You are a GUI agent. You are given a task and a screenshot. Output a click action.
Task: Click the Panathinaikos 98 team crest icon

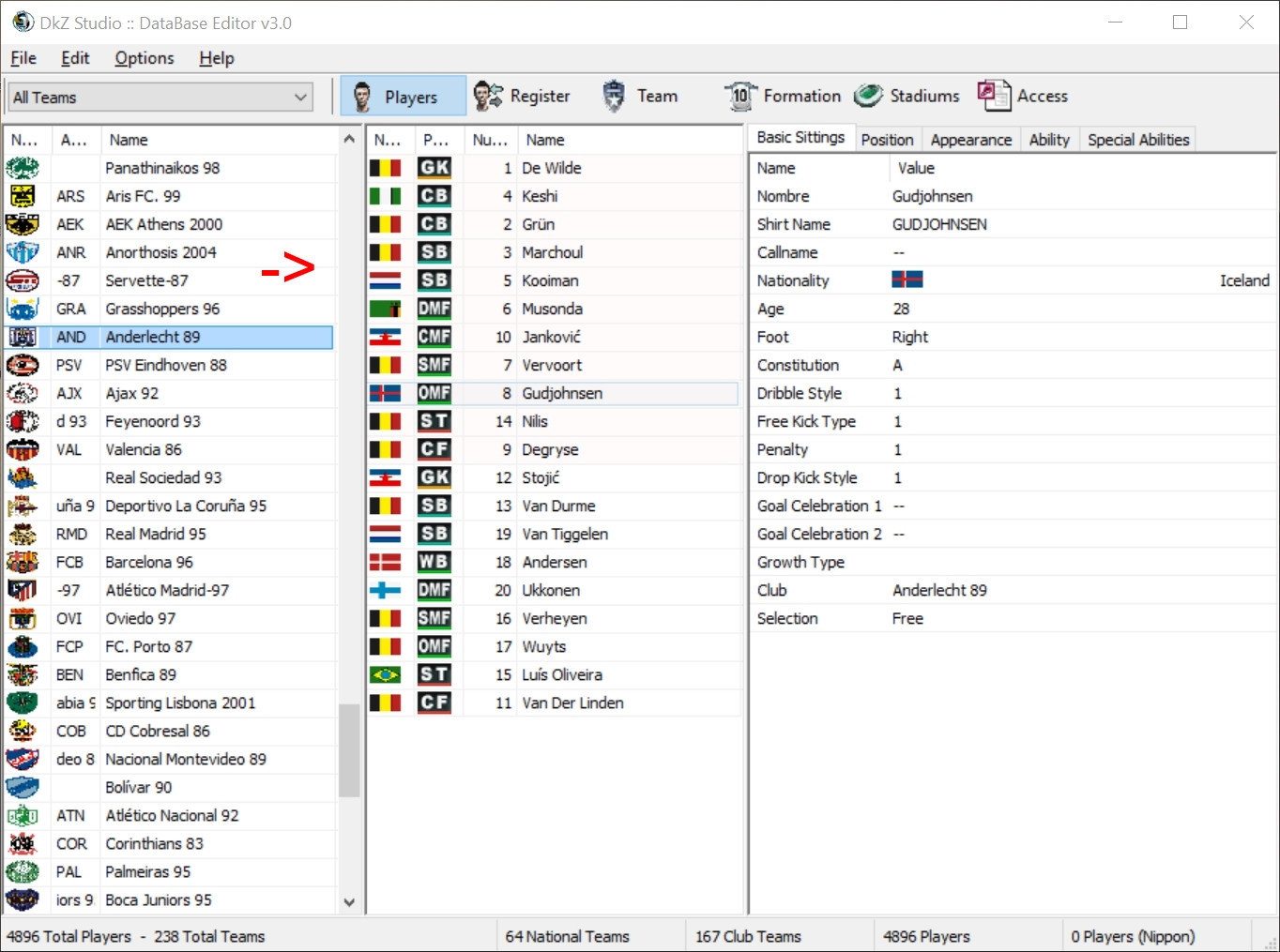(23, 168)
